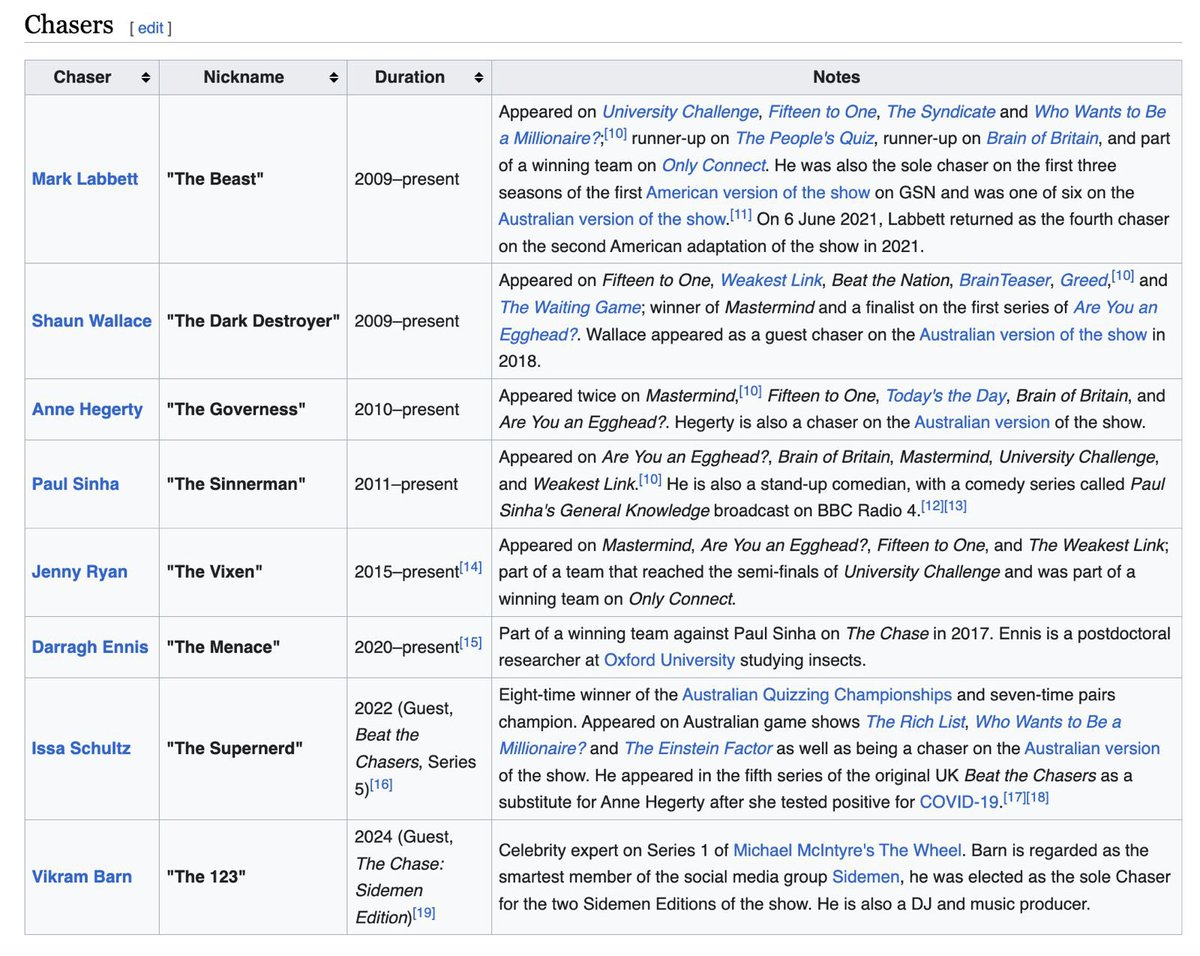Jump to citation 13 in Sinha notes
The width and height of the screenshot is (1200, 956).
pos(953,505)
